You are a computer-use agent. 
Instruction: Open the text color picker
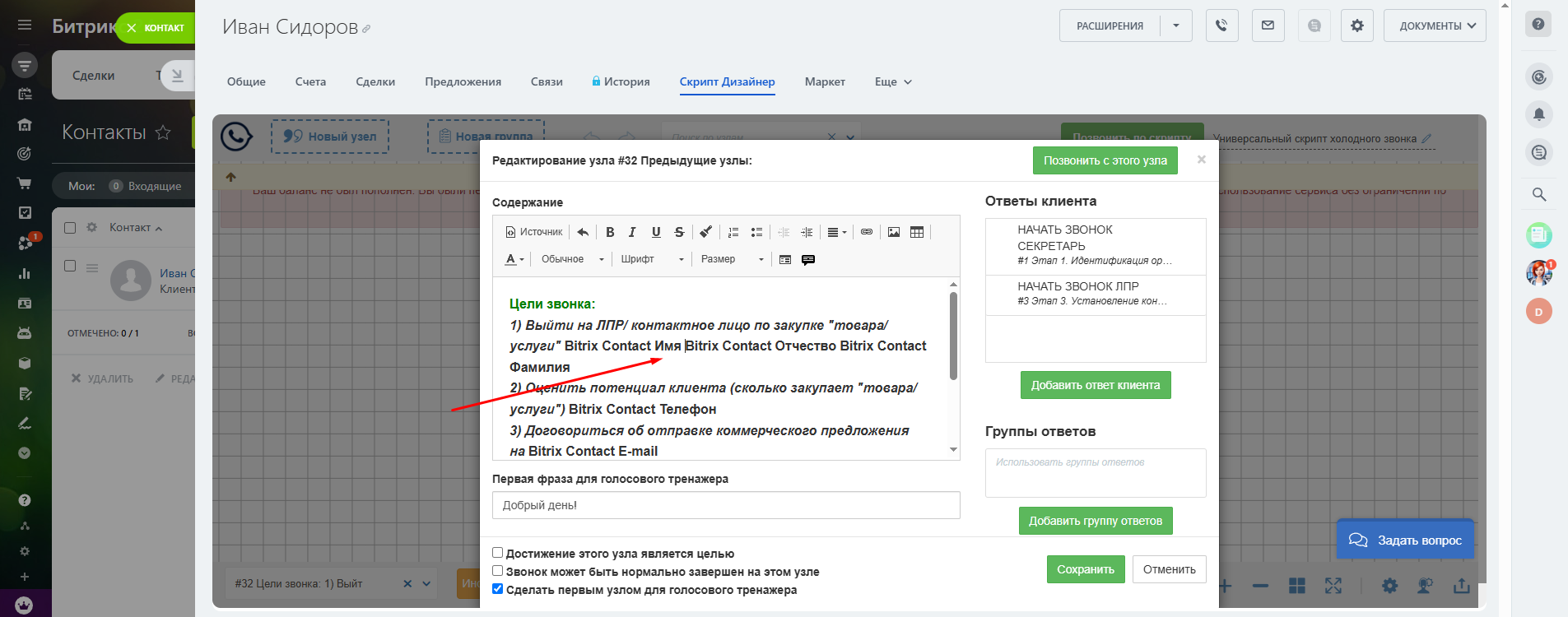(514, 259)
